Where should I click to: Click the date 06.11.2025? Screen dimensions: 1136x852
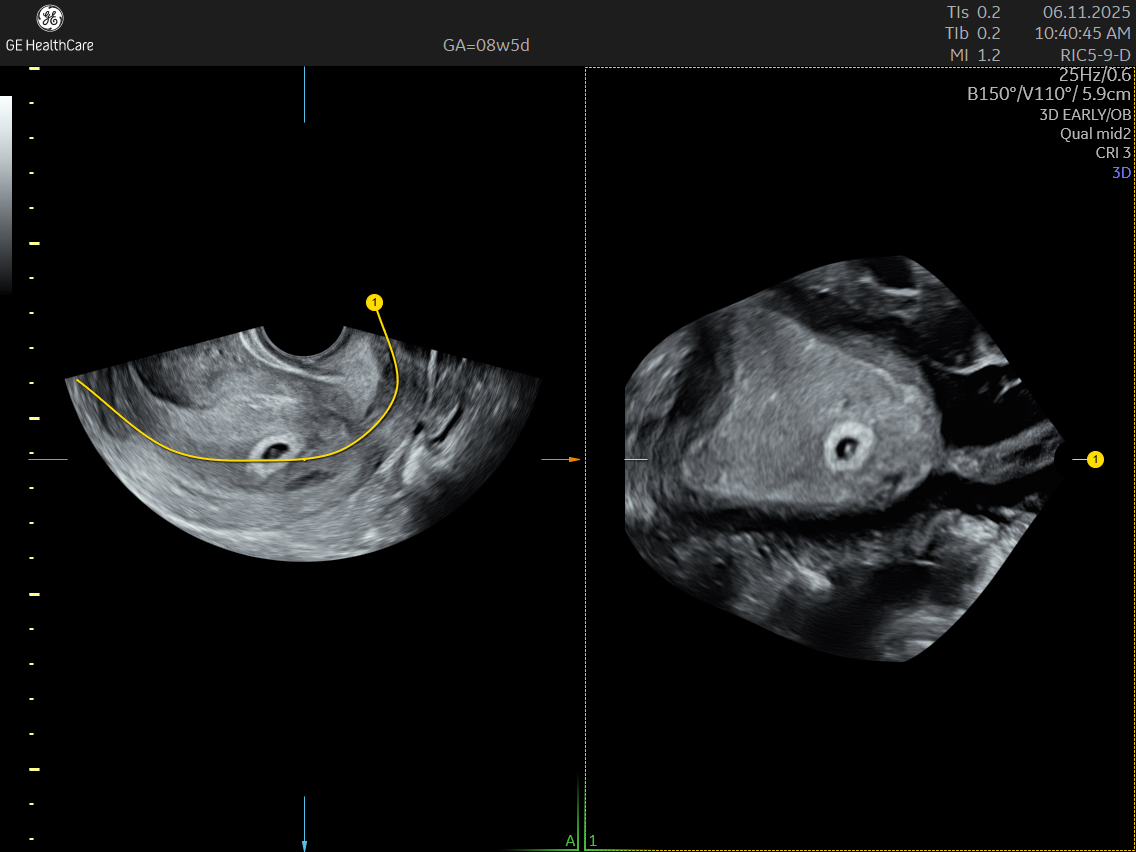[x=1086, y=12]
